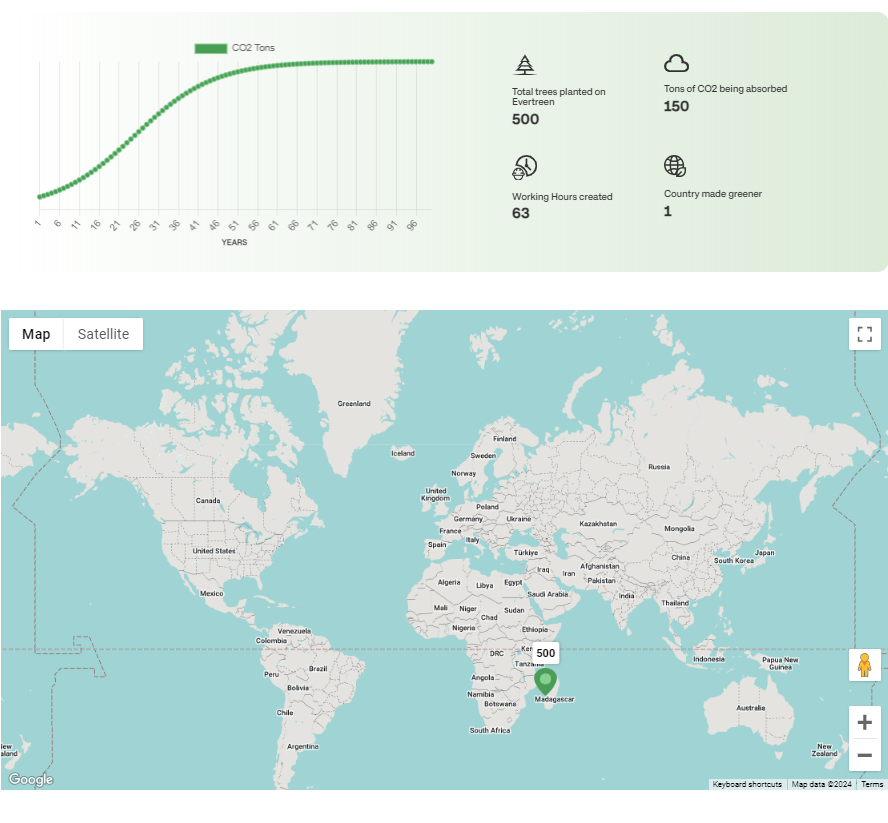Screen dimensions: 888x823
Task: Switch to Satellite map view
Action: click(103, 334)
